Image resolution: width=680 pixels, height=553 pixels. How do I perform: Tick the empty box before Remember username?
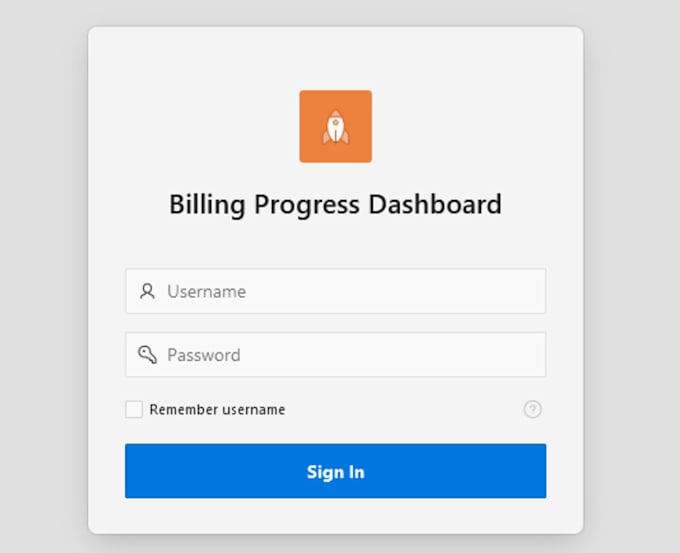click(x=134, y=409)
